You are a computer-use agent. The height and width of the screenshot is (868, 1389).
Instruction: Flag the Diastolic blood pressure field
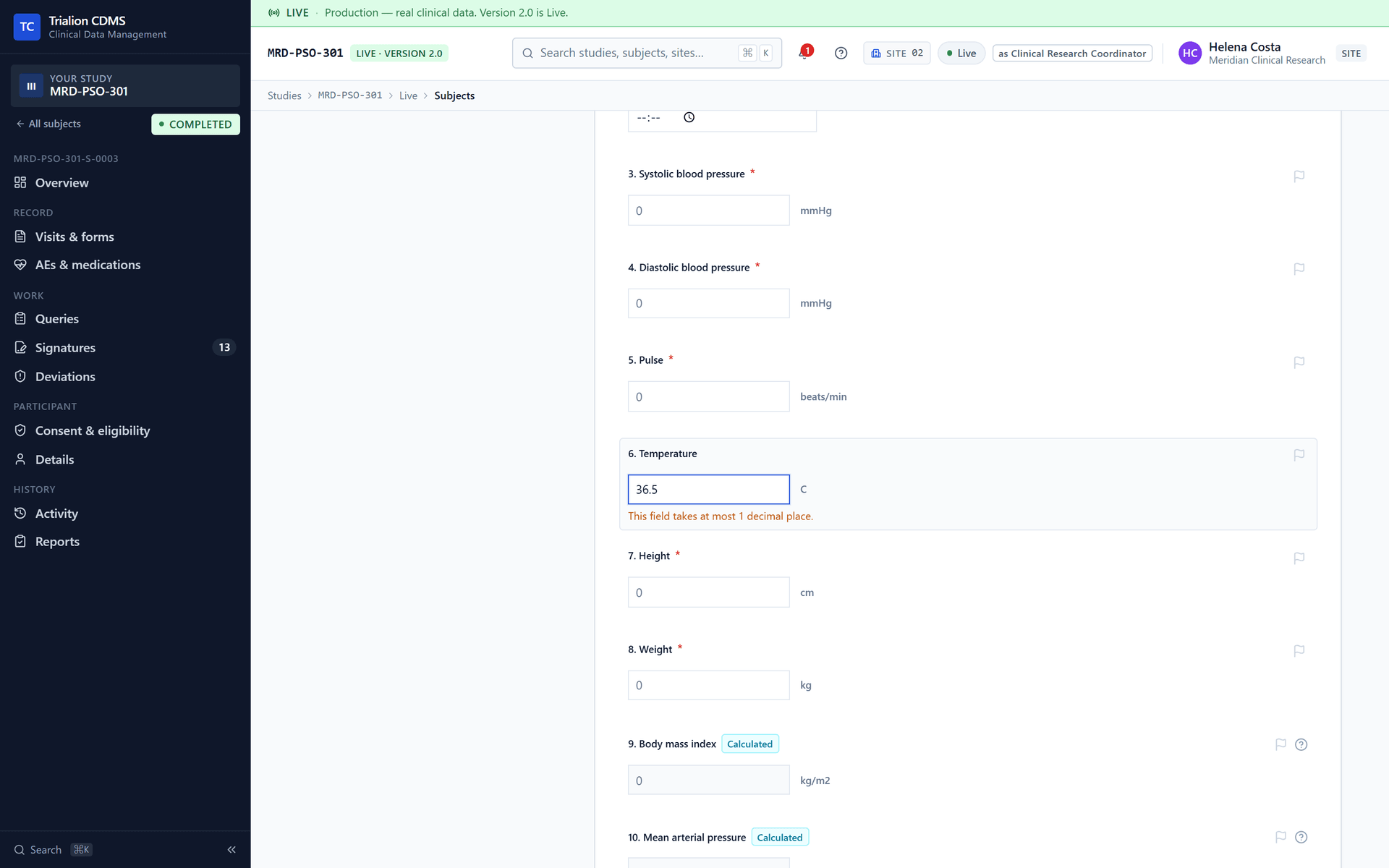pyautogui.click(x=1299, y=269)
